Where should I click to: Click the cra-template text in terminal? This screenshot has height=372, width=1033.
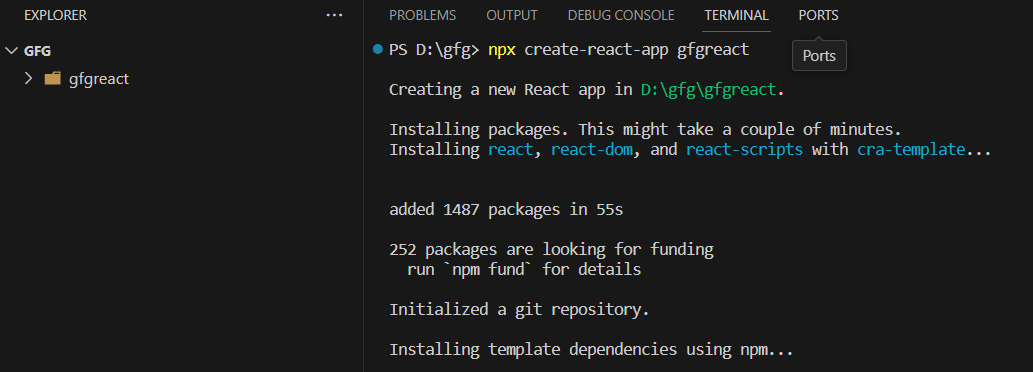click(x=911, y=149)
